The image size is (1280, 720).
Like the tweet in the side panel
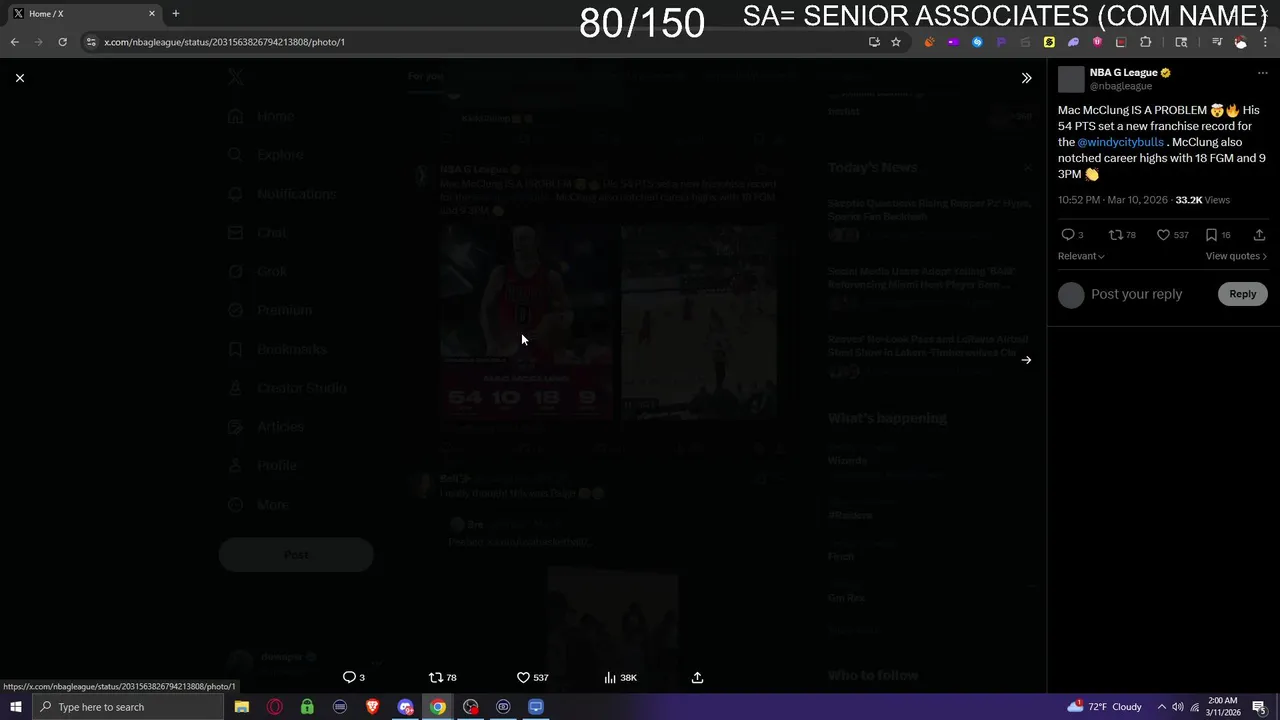coord(1163,235)
